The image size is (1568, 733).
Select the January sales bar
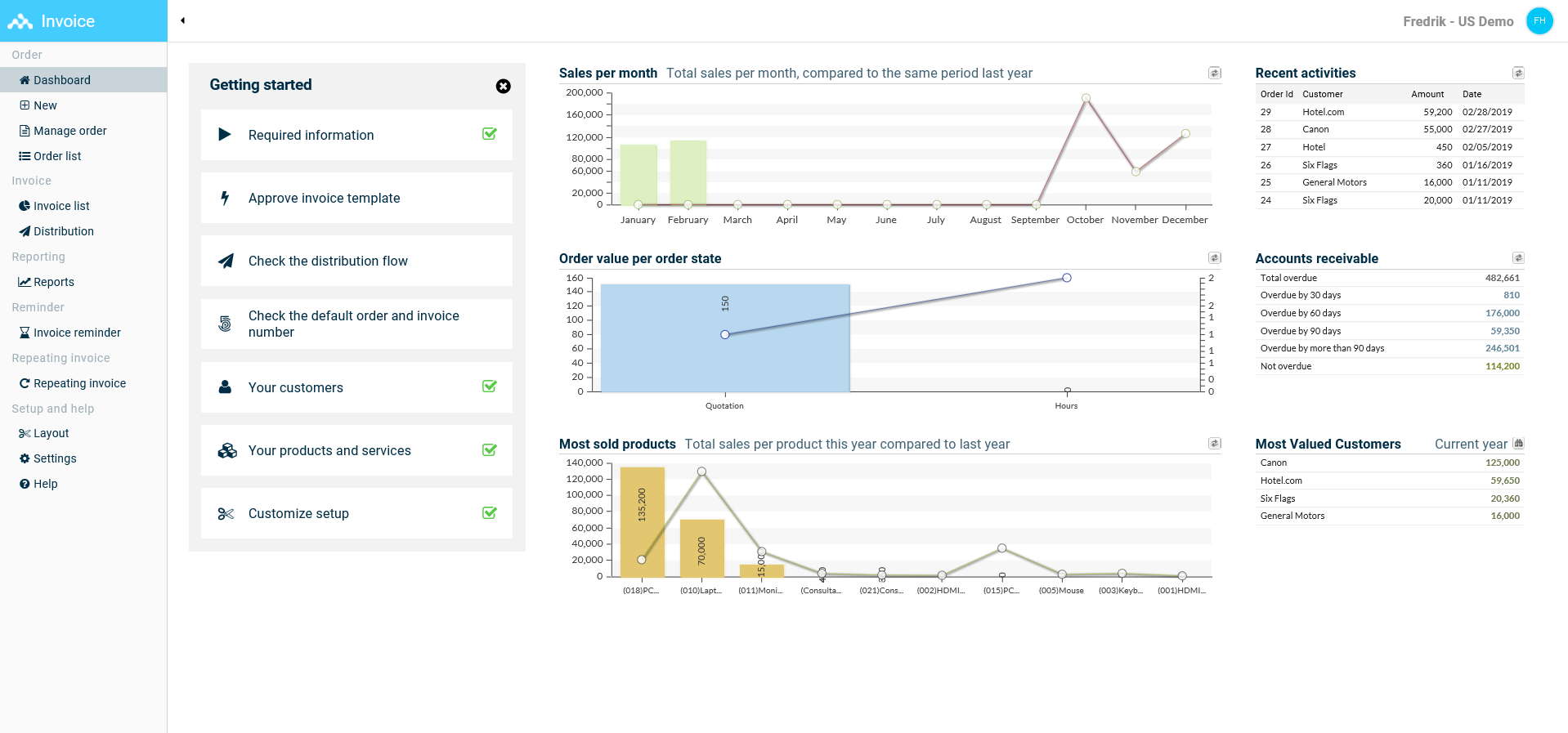coord(638,174)
